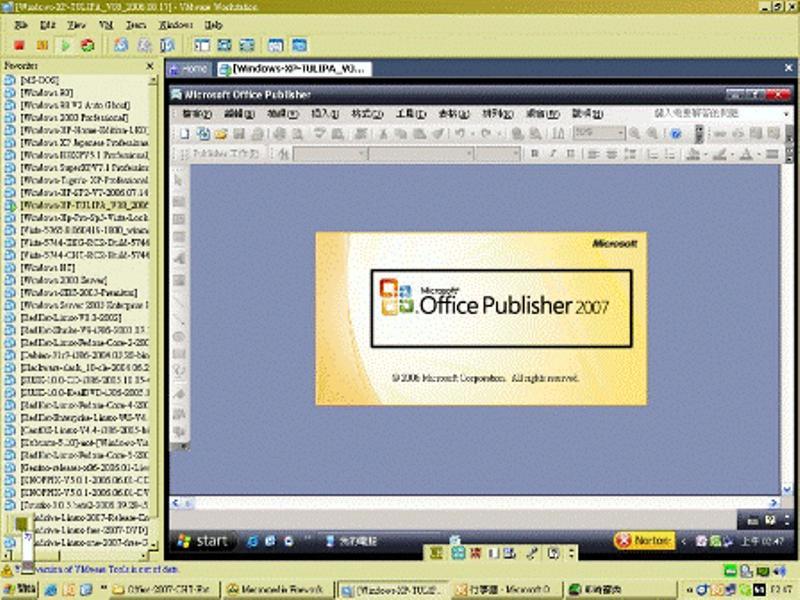Toggle Bold in Publisher formatting bar

coord(534,154)
